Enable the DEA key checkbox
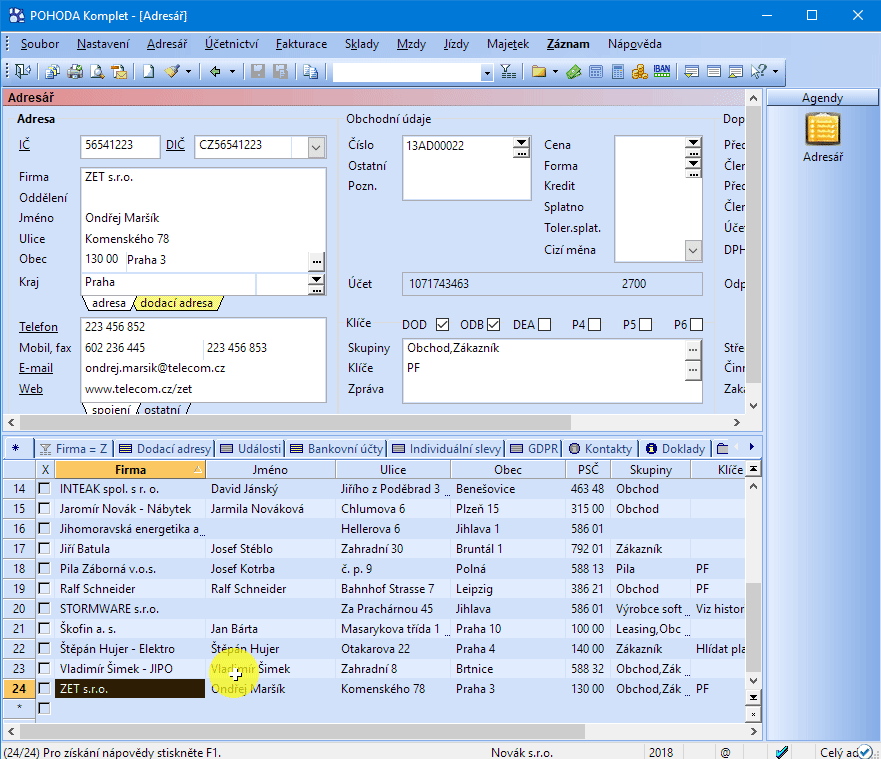This screenshot has width=881, height=759. tap(544, 324)
